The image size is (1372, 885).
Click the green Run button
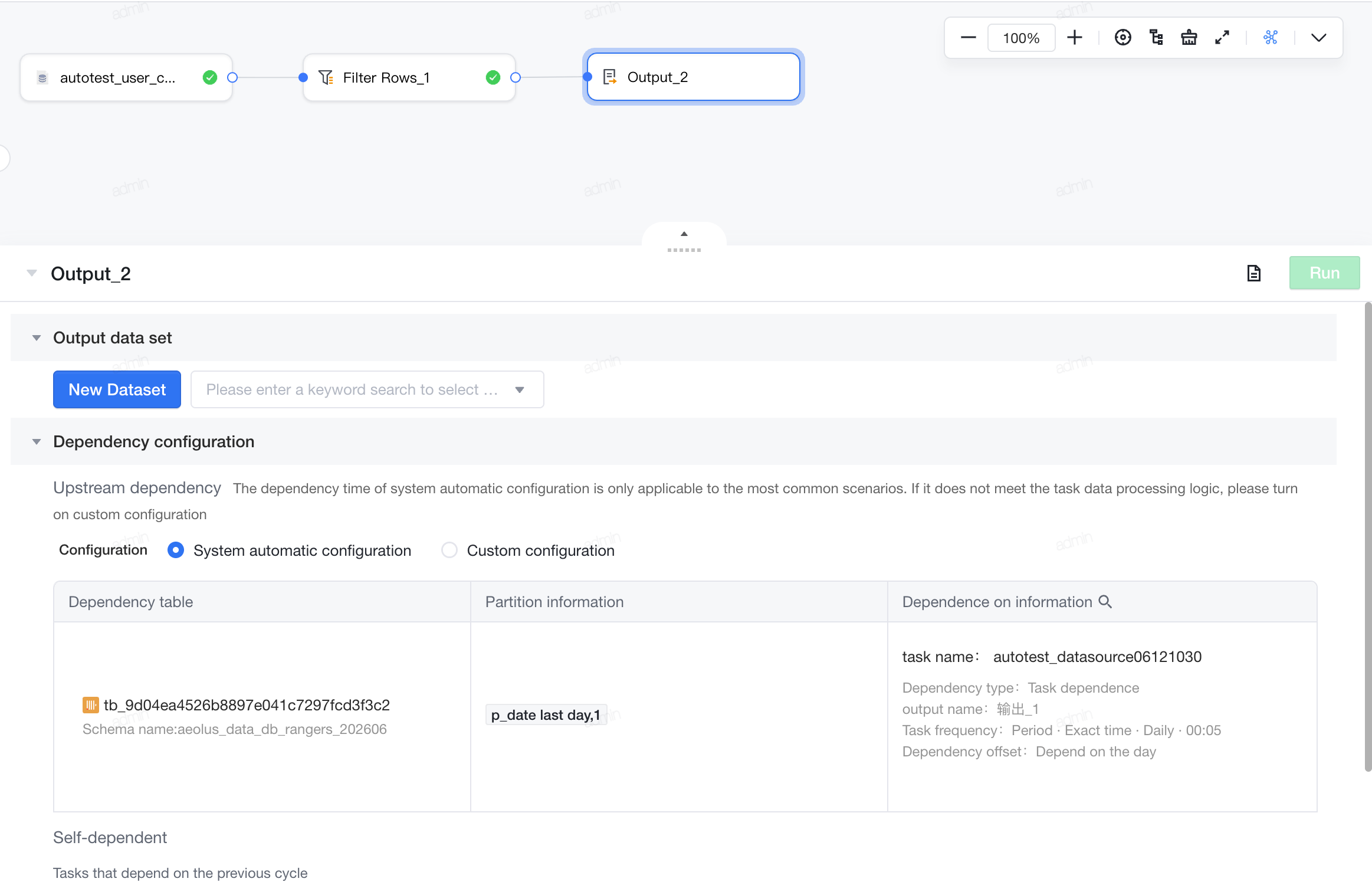(x=1324, y=273)
